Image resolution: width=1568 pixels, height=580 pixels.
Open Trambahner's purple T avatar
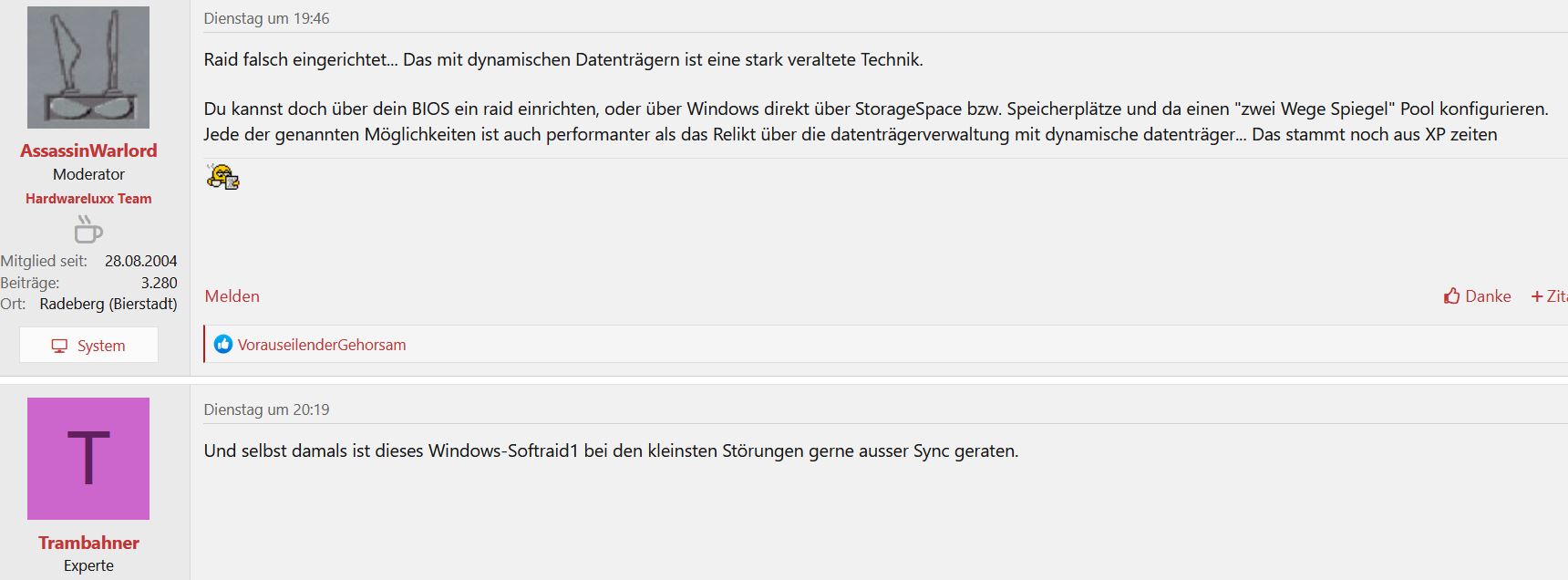tap(88, 459)
